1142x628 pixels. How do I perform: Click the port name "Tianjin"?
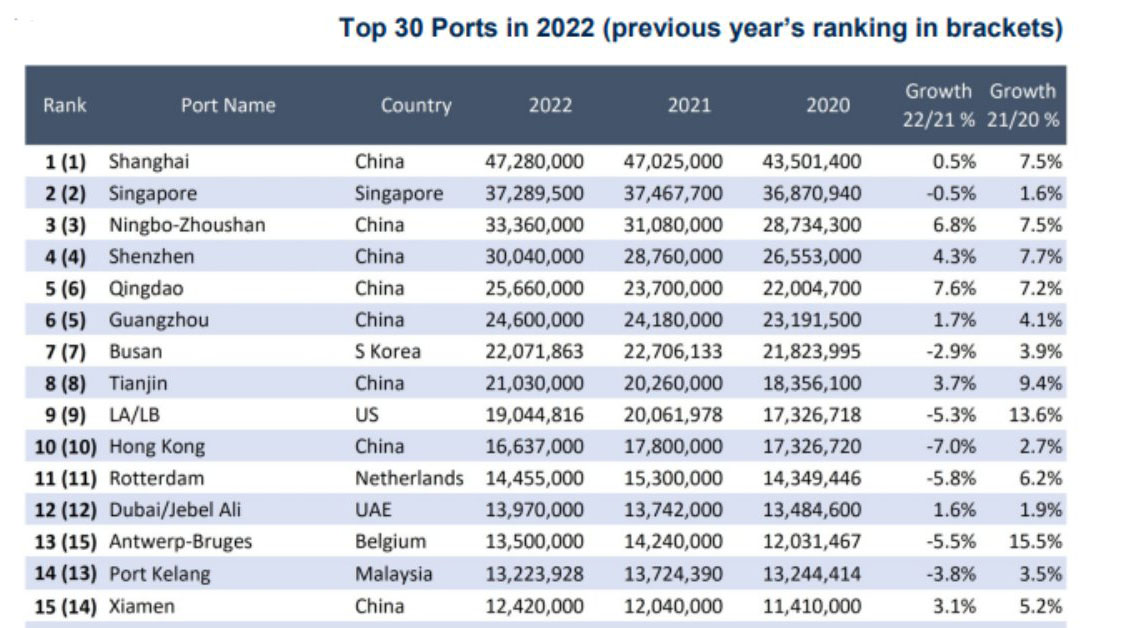click(138, 383)
